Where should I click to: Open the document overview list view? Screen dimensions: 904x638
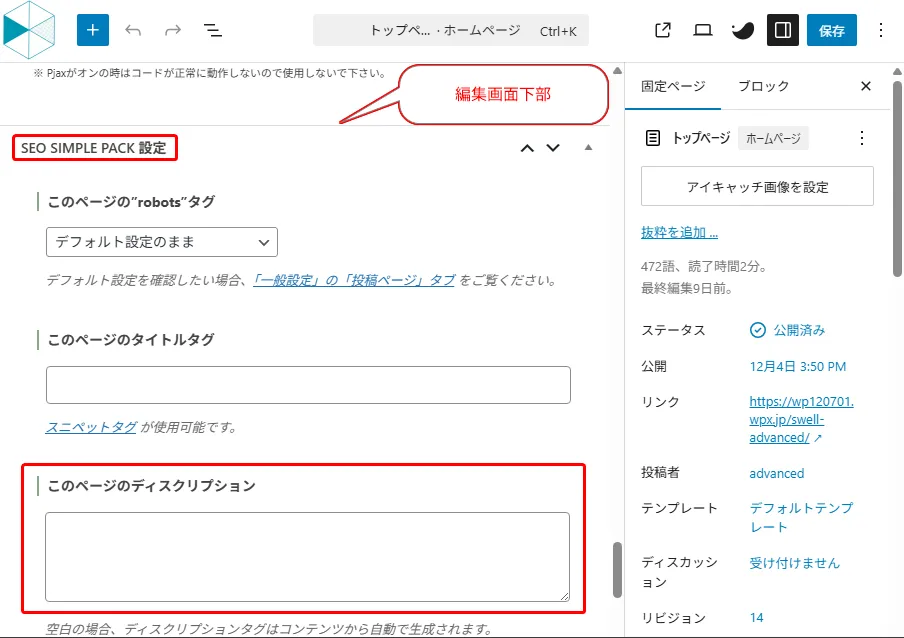(212, 30)
